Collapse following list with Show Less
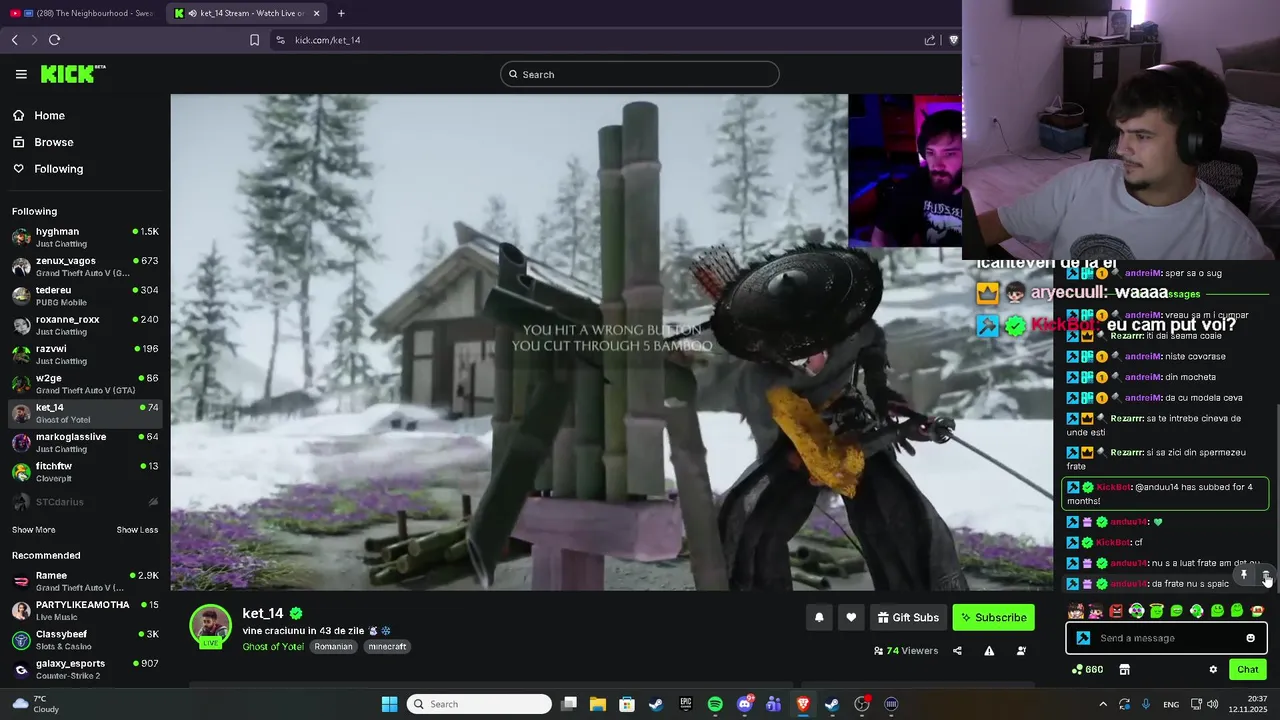This screenshot has height=720, width=1280. click(137, 530)
